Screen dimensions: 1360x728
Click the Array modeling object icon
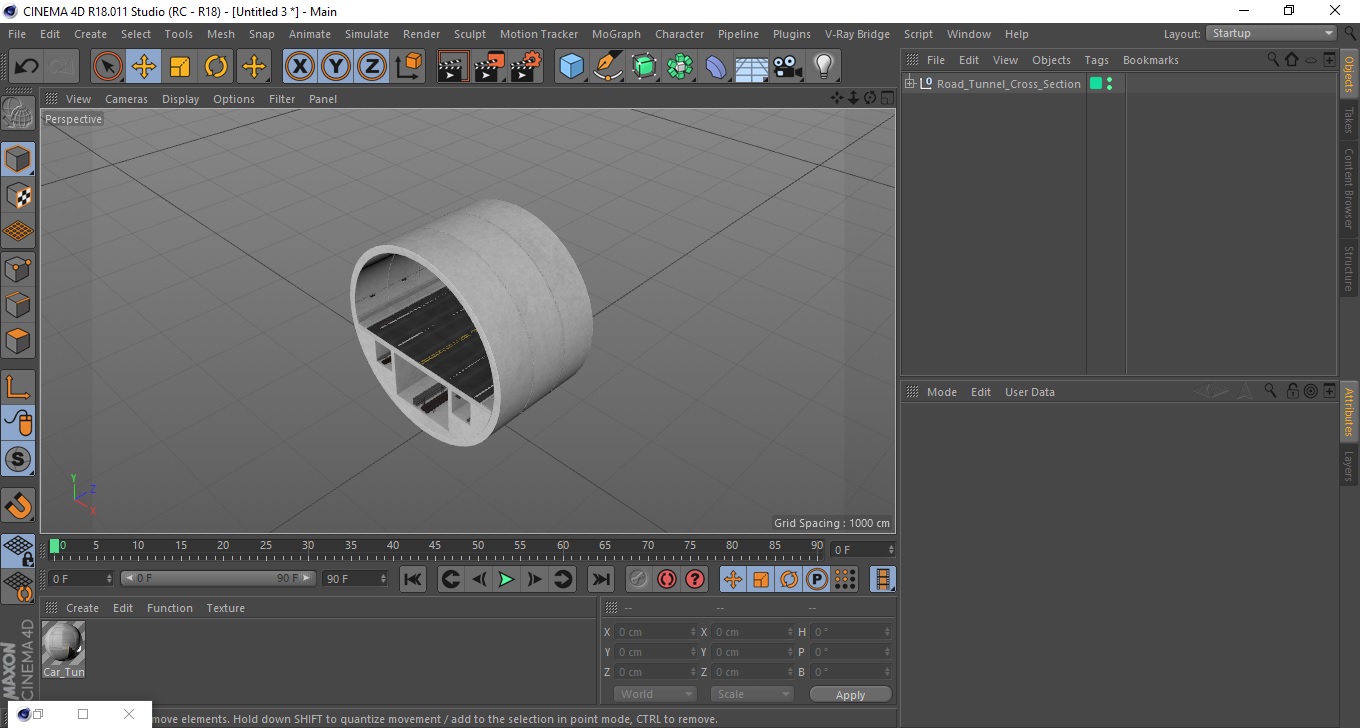tap(680, 67)
